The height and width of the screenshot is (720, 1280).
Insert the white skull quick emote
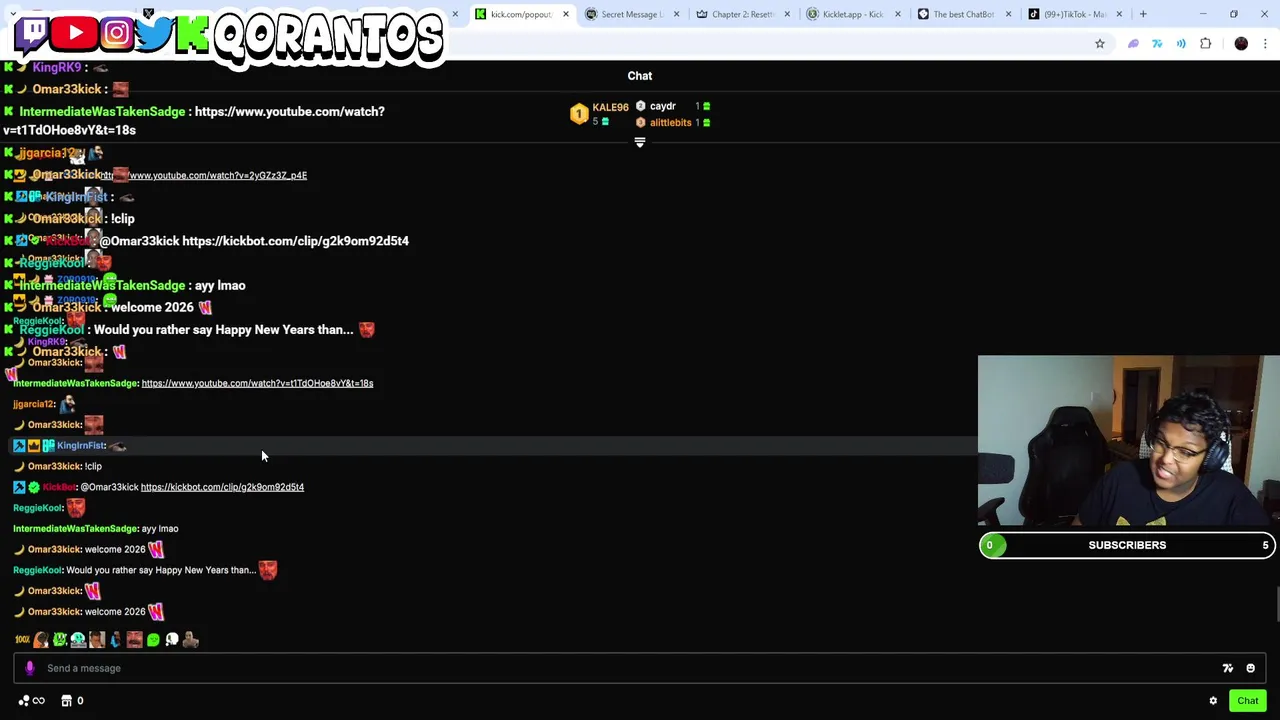pyautogui.click(x=172, y=640)
